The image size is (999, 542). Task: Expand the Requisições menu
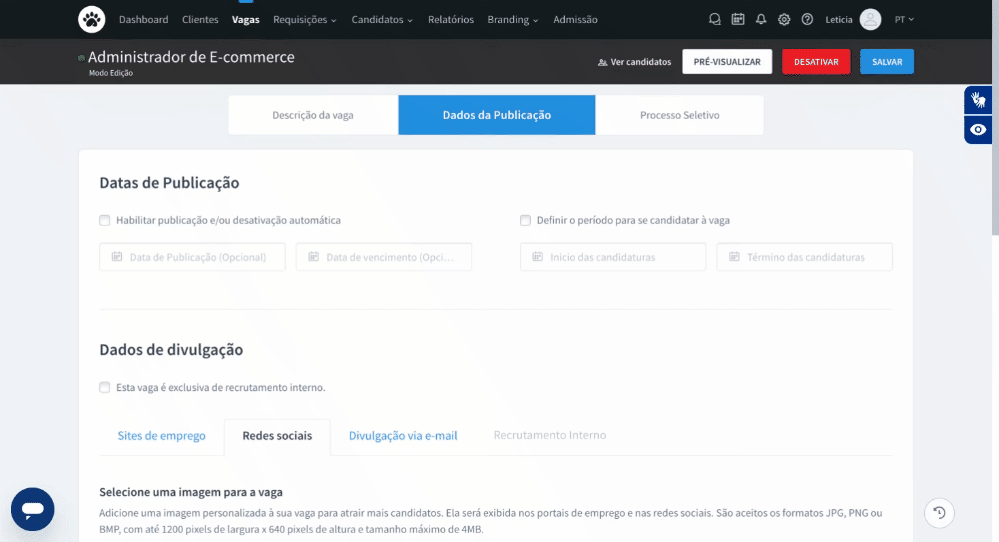(x=305, y=19)
